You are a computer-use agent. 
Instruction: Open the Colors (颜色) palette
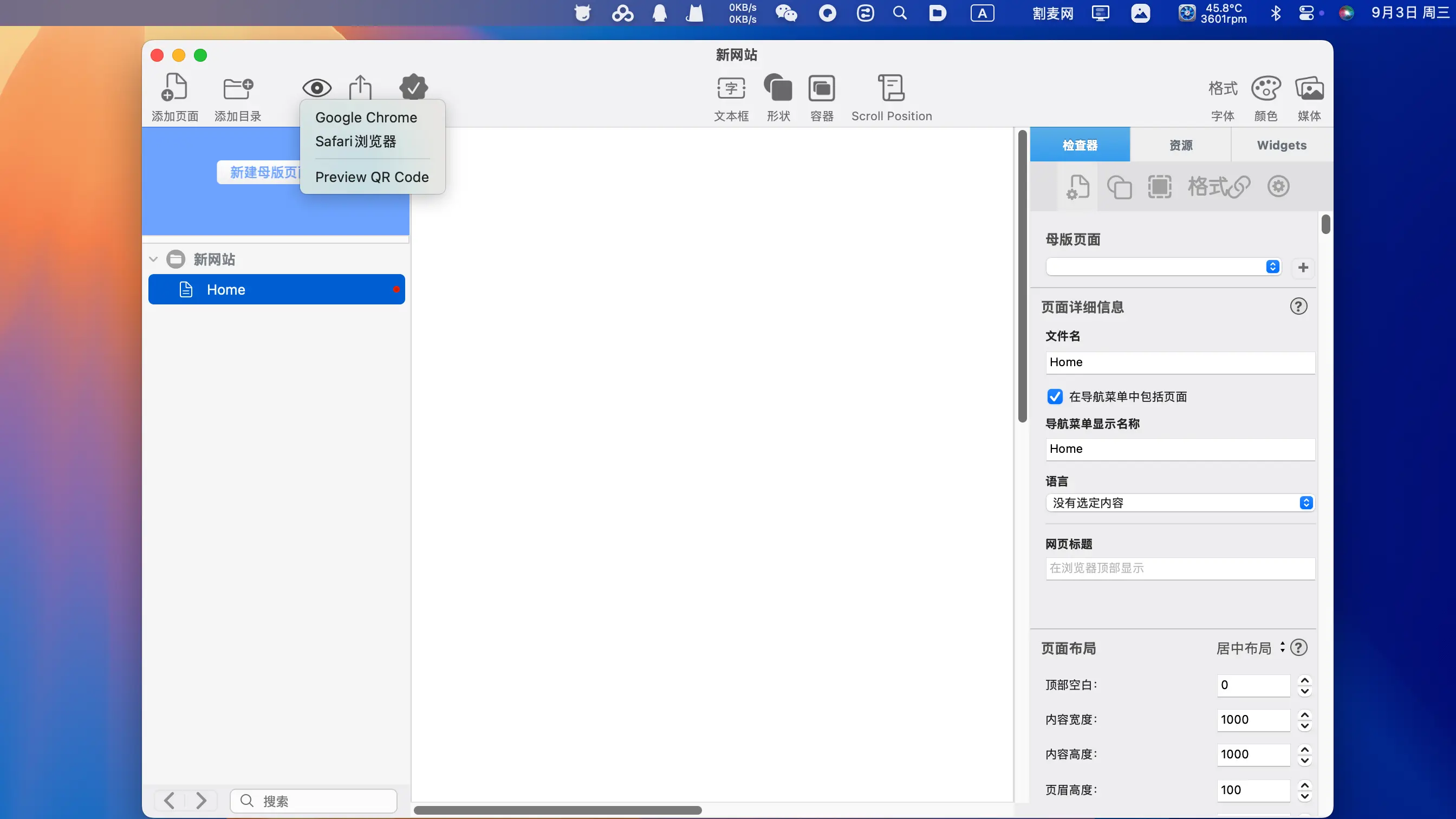point(1265,88)
